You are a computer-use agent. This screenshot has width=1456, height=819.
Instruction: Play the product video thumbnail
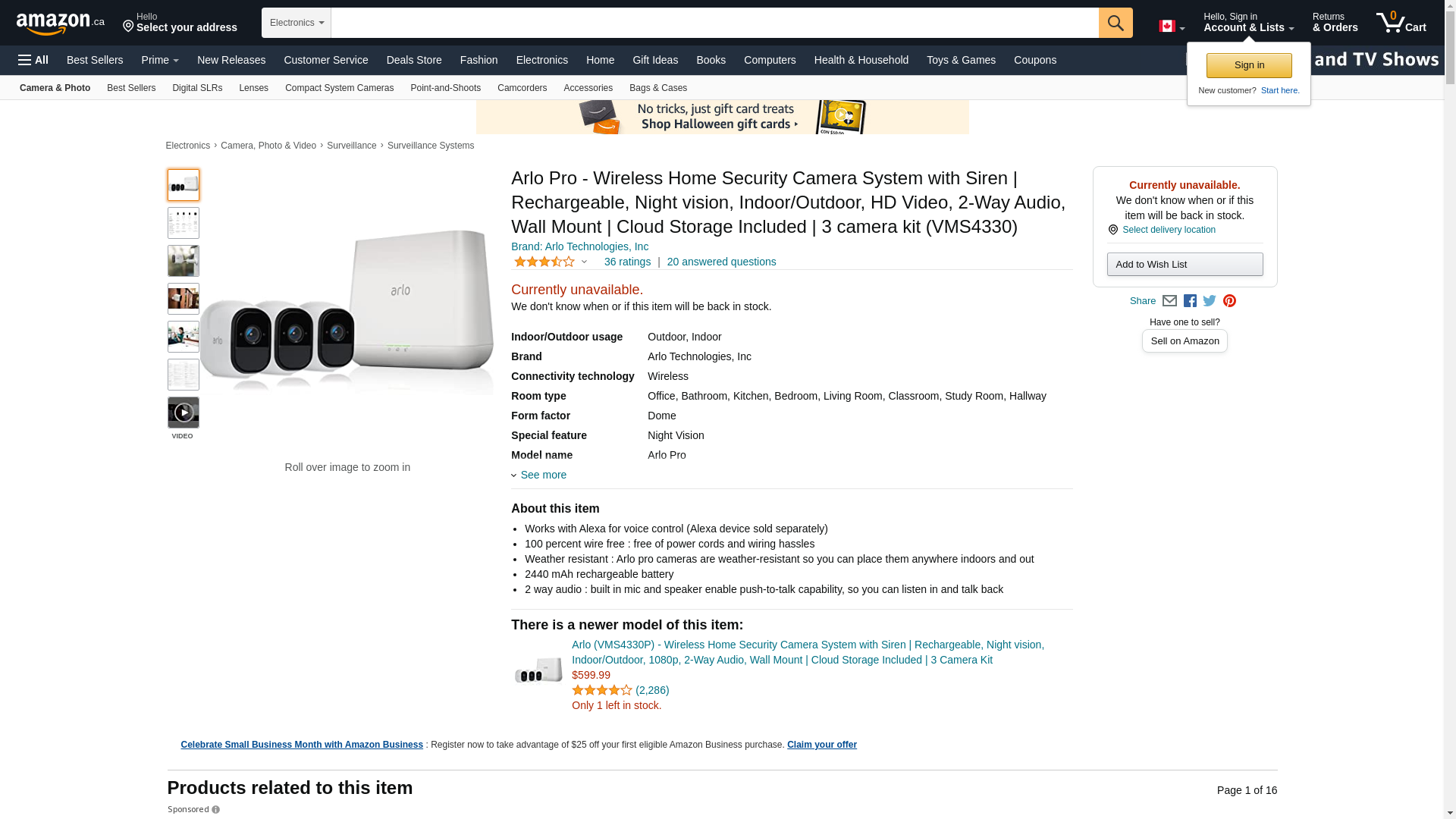(183, 413)
